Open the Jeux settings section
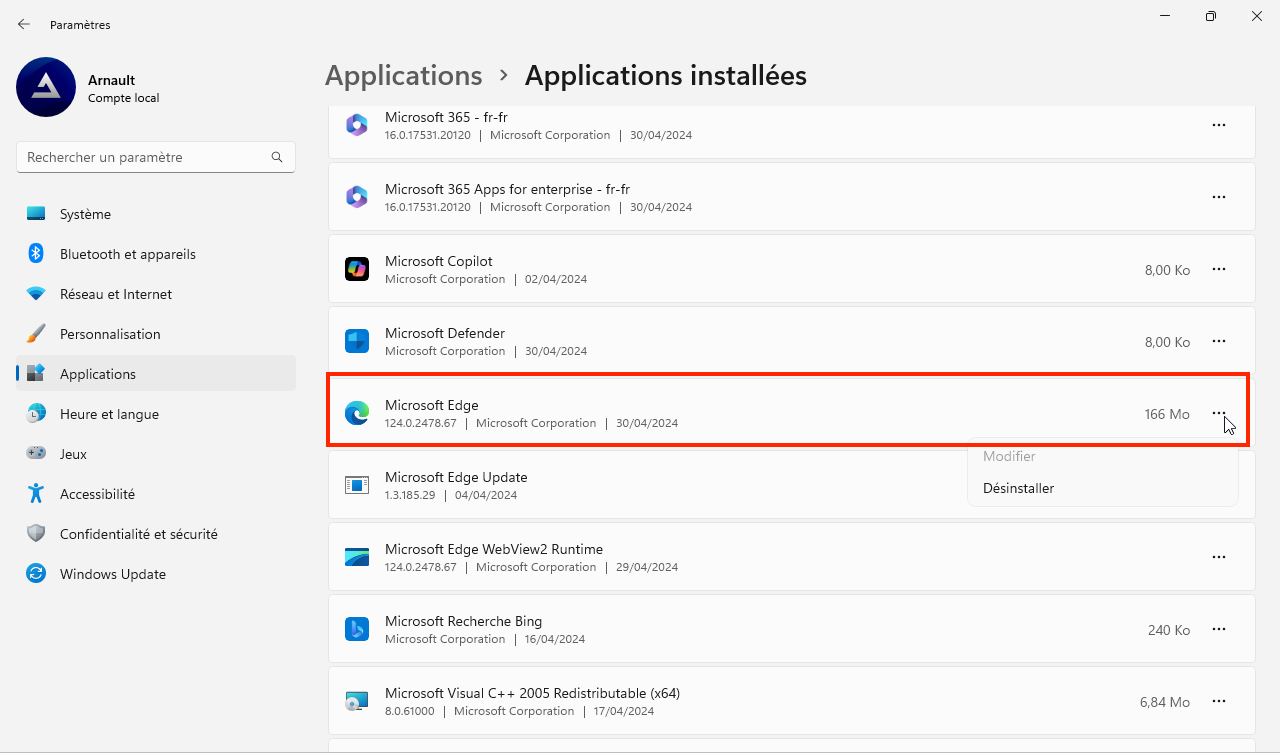1280x753 pixels. (x=70, y=453)
